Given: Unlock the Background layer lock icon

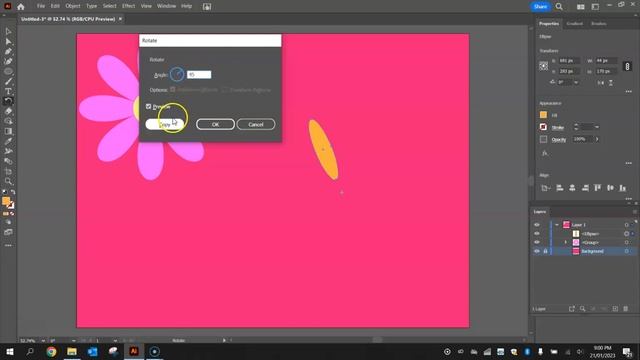Looking at the screenshot, I should pos(545,251).
